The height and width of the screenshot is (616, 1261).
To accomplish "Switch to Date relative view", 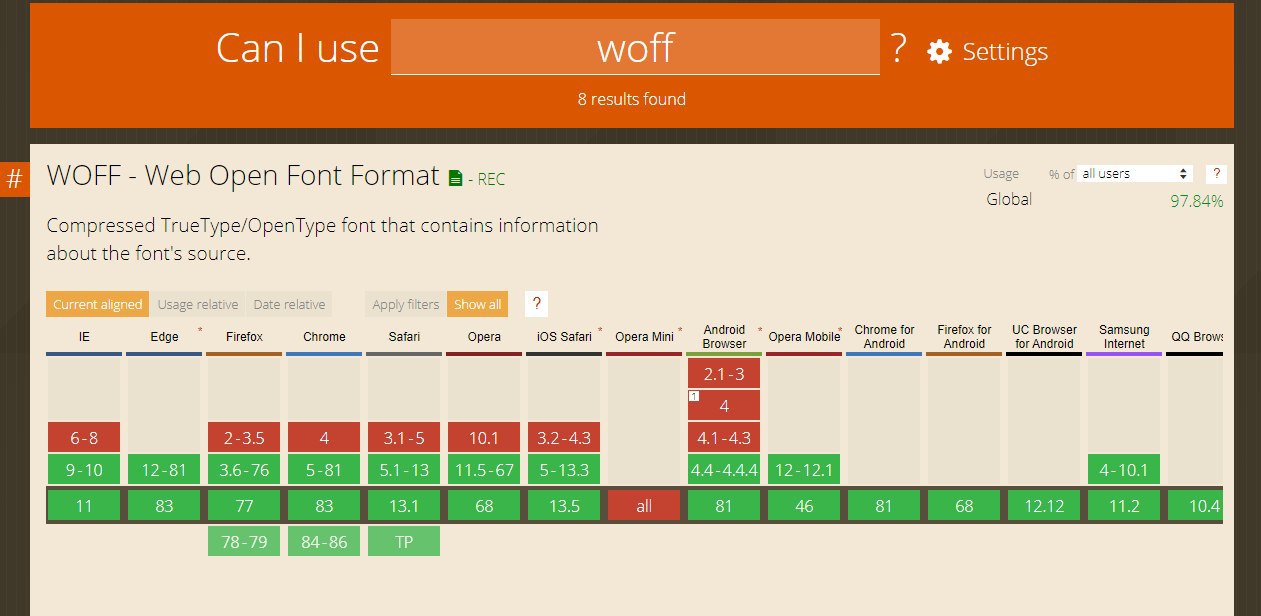I will (289, 304).
